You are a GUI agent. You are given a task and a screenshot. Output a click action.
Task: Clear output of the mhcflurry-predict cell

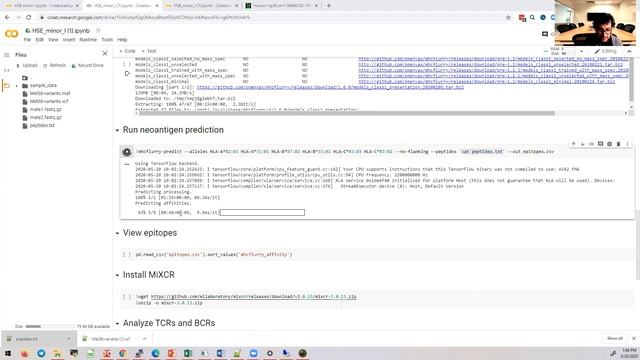pyautogui.click(x=127, y=164)
